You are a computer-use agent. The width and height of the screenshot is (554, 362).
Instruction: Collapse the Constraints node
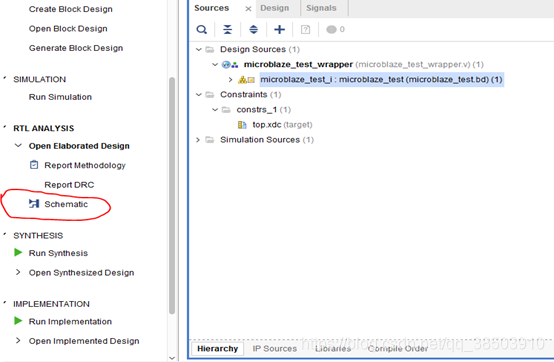coord(199,94)
